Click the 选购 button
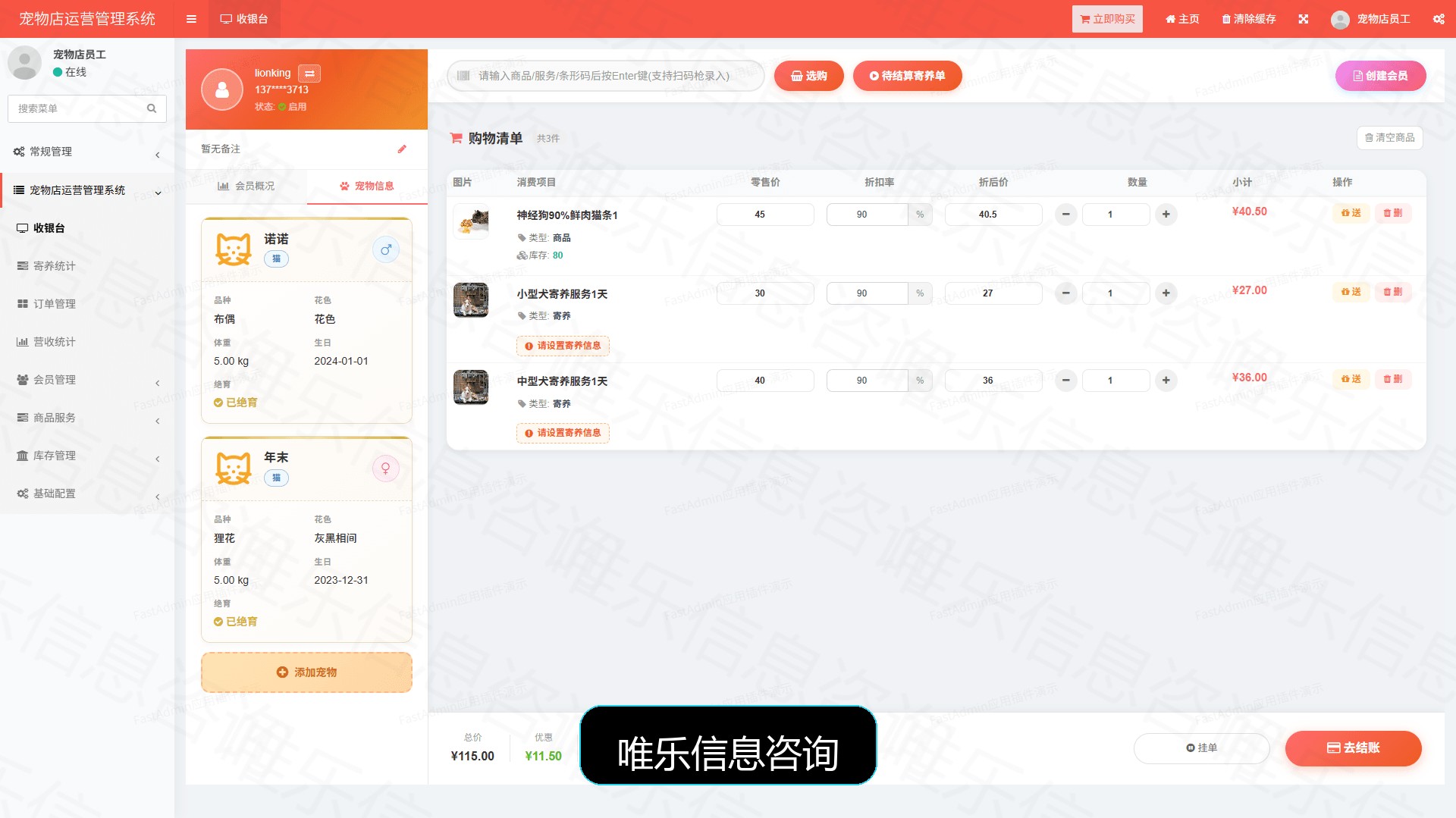This screenshot has width=1456, height=818. 808,76
